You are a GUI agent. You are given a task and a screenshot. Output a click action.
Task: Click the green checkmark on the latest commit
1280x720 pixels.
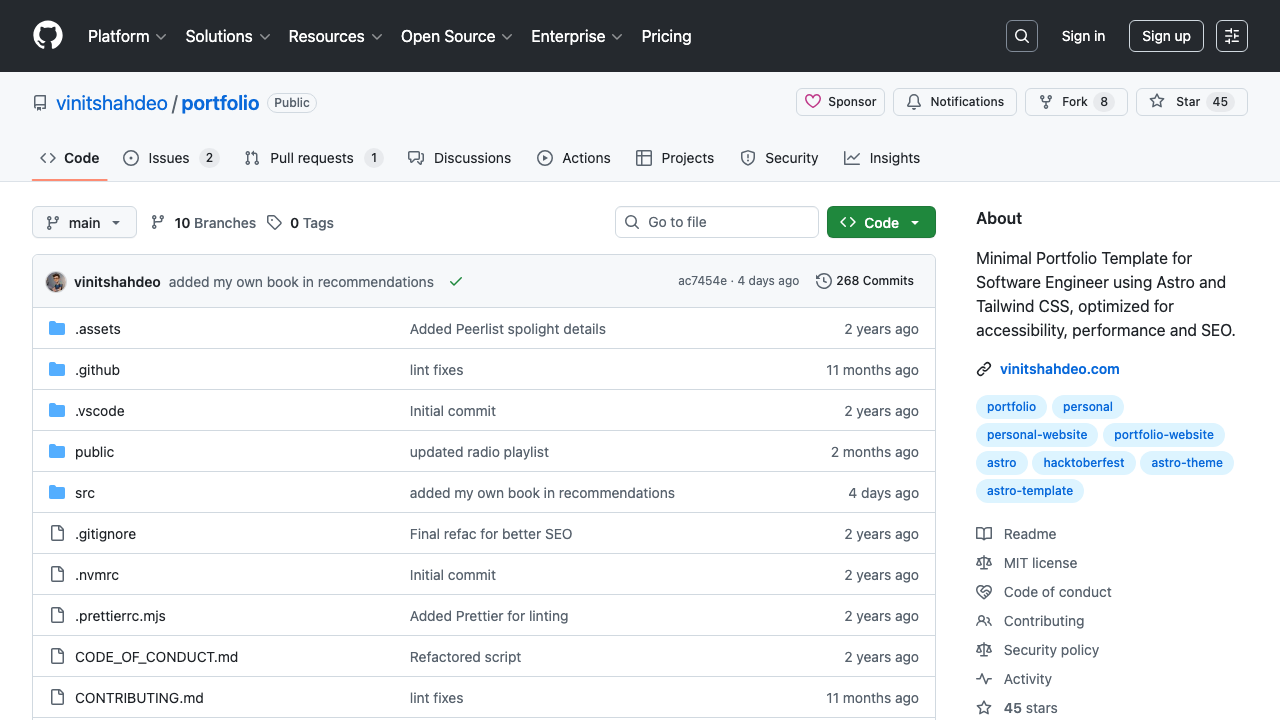click(456, 282)
